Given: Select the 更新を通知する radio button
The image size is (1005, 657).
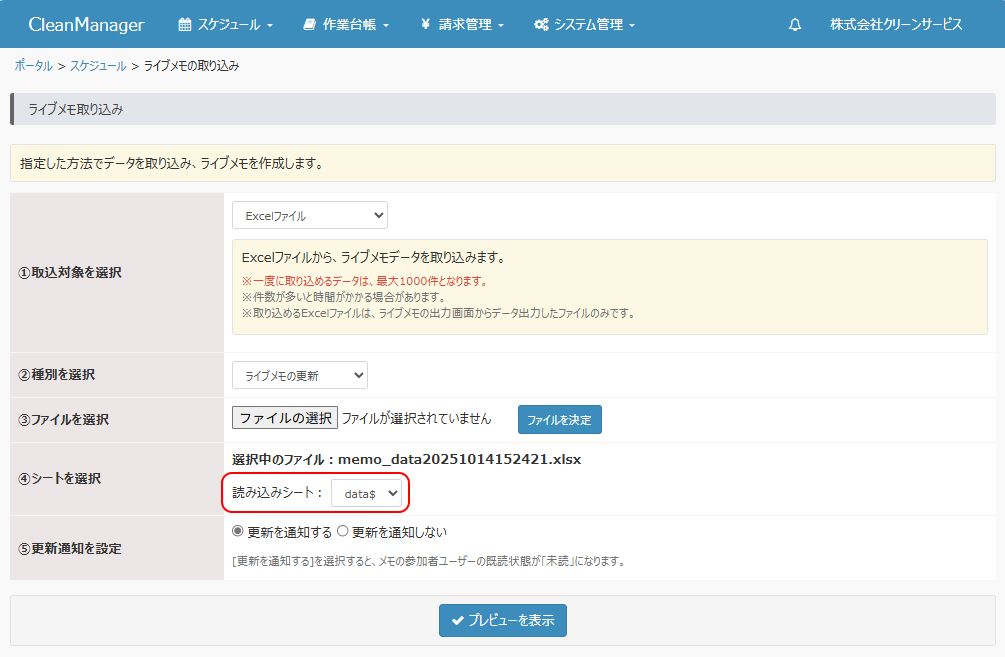Looking at the screenshot, I should click(x=238, y=532).
